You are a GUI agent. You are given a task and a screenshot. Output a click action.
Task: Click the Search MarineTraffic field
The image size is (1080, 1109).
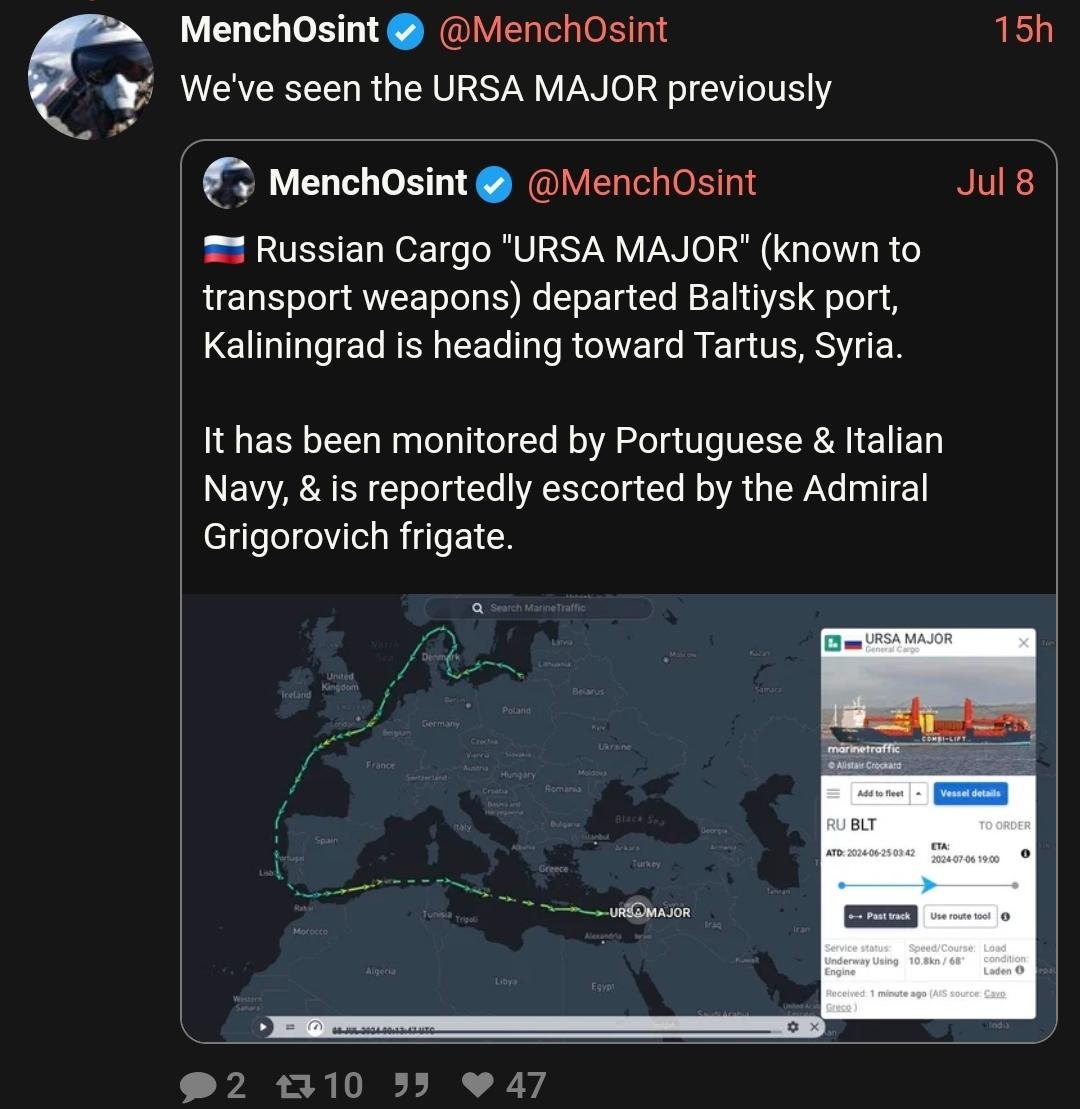[x=538, y=607]
